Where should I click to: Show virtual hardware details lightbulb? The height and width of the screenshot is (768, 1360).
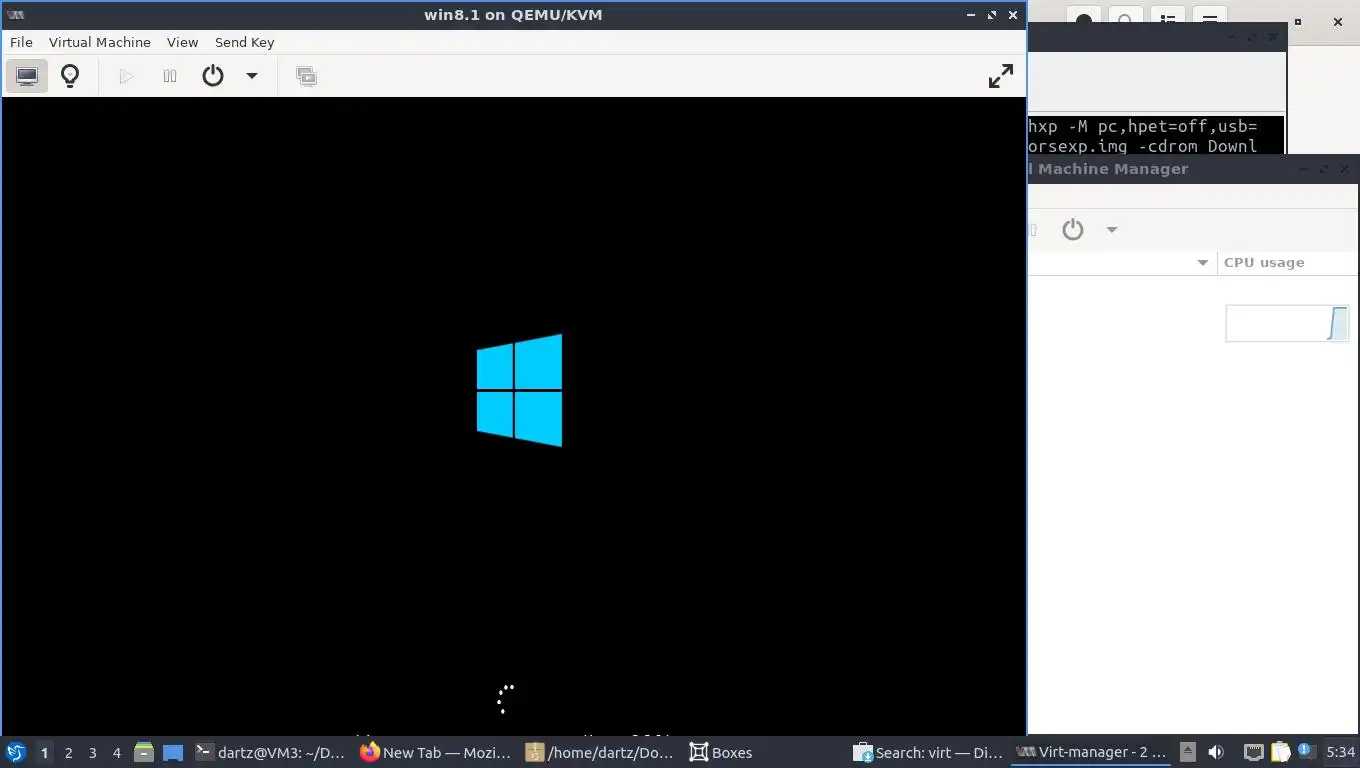(70, 76)
